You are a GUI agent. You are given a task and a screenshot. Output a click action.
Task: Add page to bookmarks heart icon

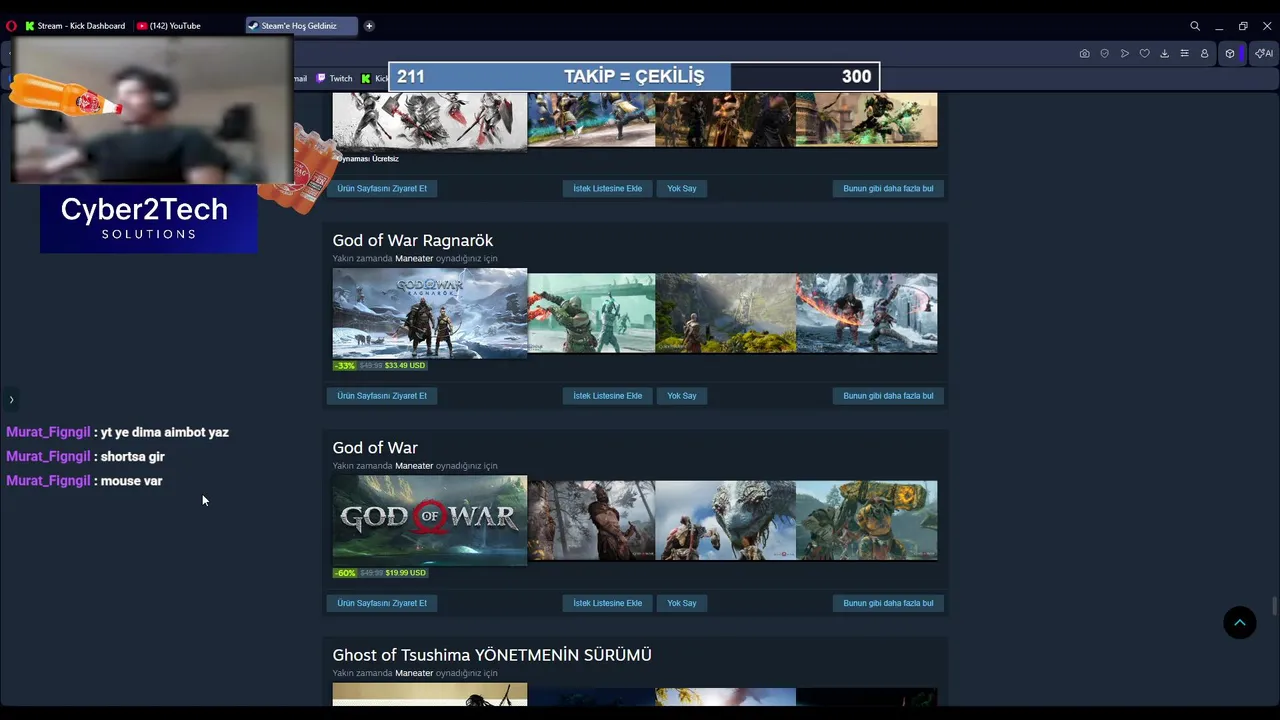(1145, 53)
